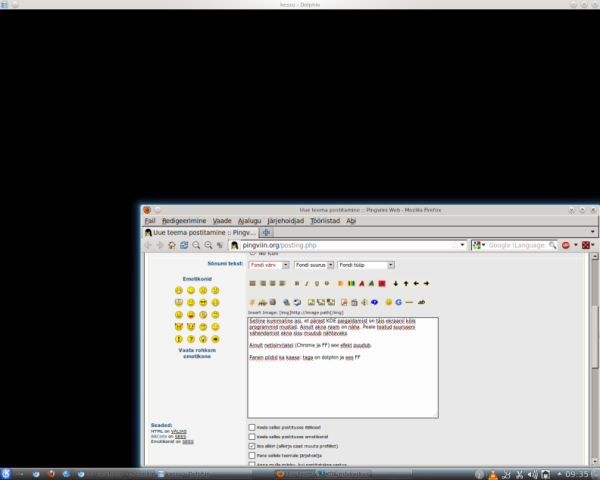Open the 'Fondi värv' dropdown
Image resolution: width=600 pixels, height=480 pixels.
coord(268,265)
